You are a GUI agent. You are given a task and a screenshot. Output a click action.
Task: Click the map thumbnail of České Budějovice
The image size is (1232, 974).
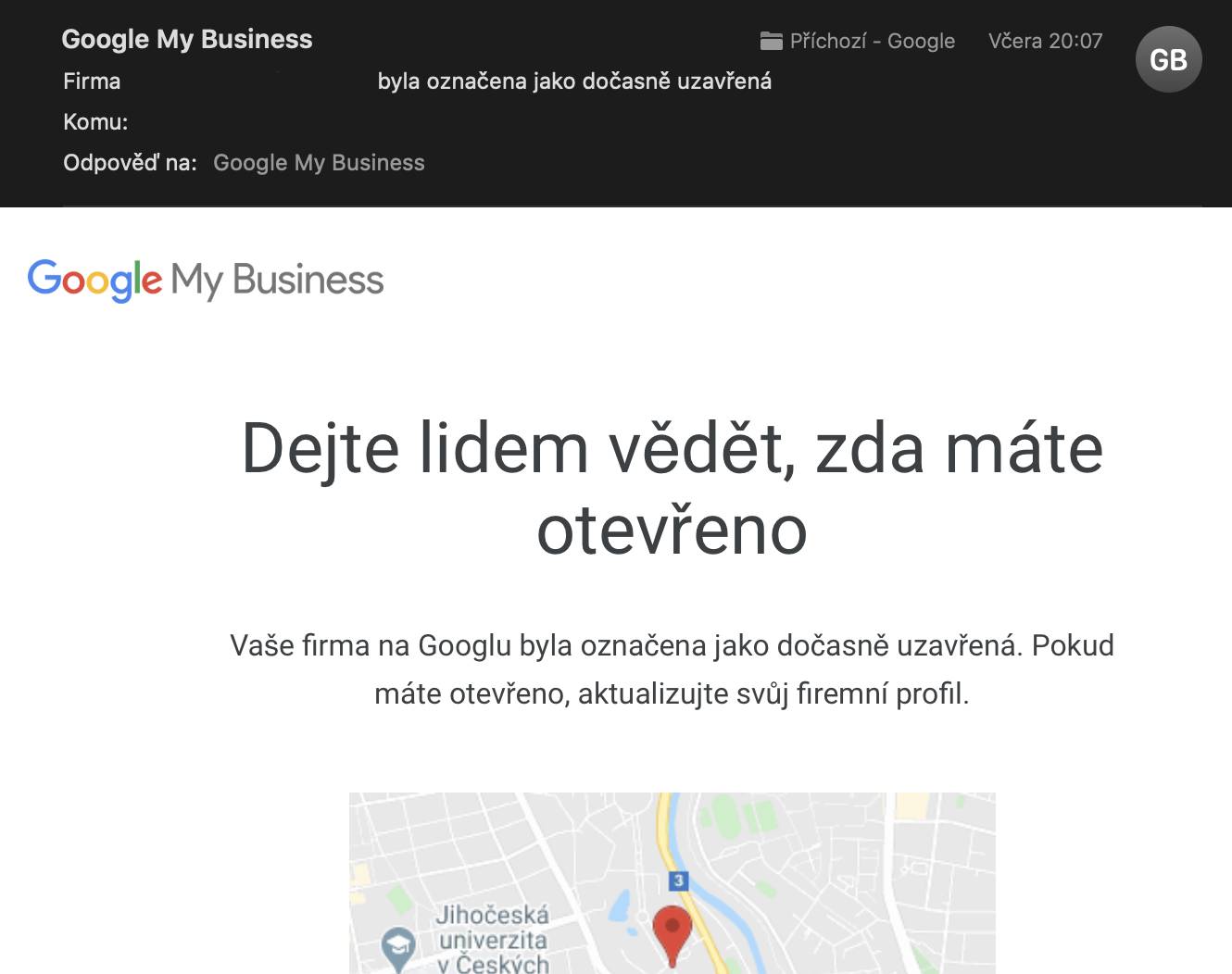click(x=673, y=882)
